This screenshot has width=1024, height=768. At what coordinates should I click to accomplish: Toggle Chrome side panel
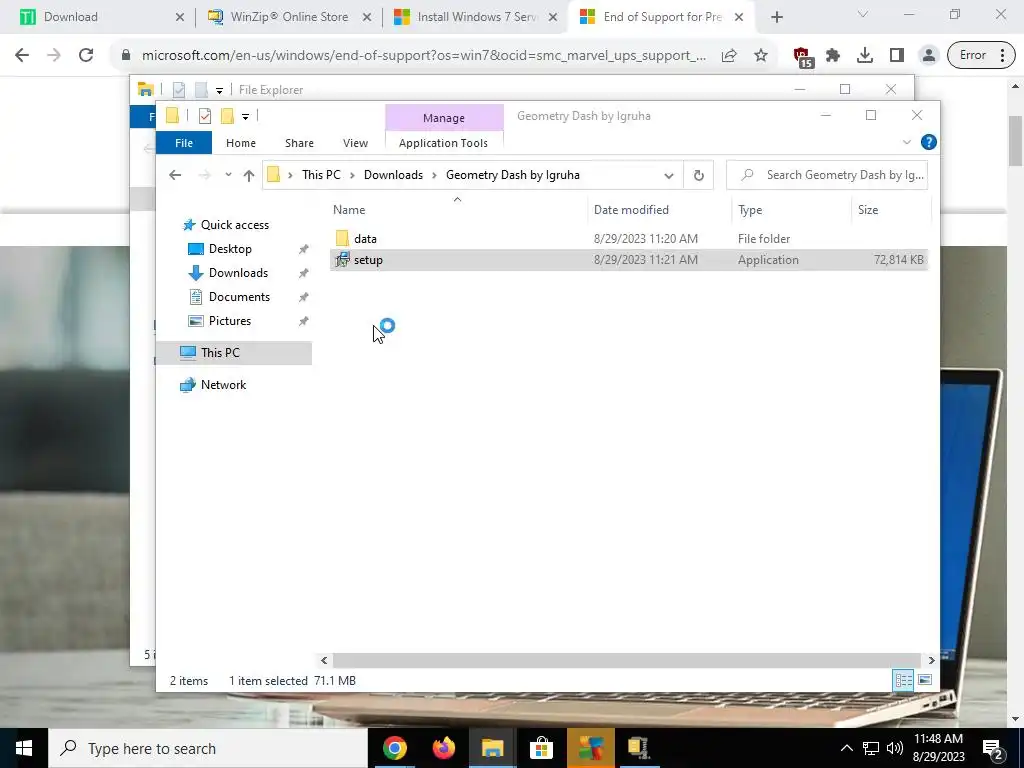(x=897, y=56)
